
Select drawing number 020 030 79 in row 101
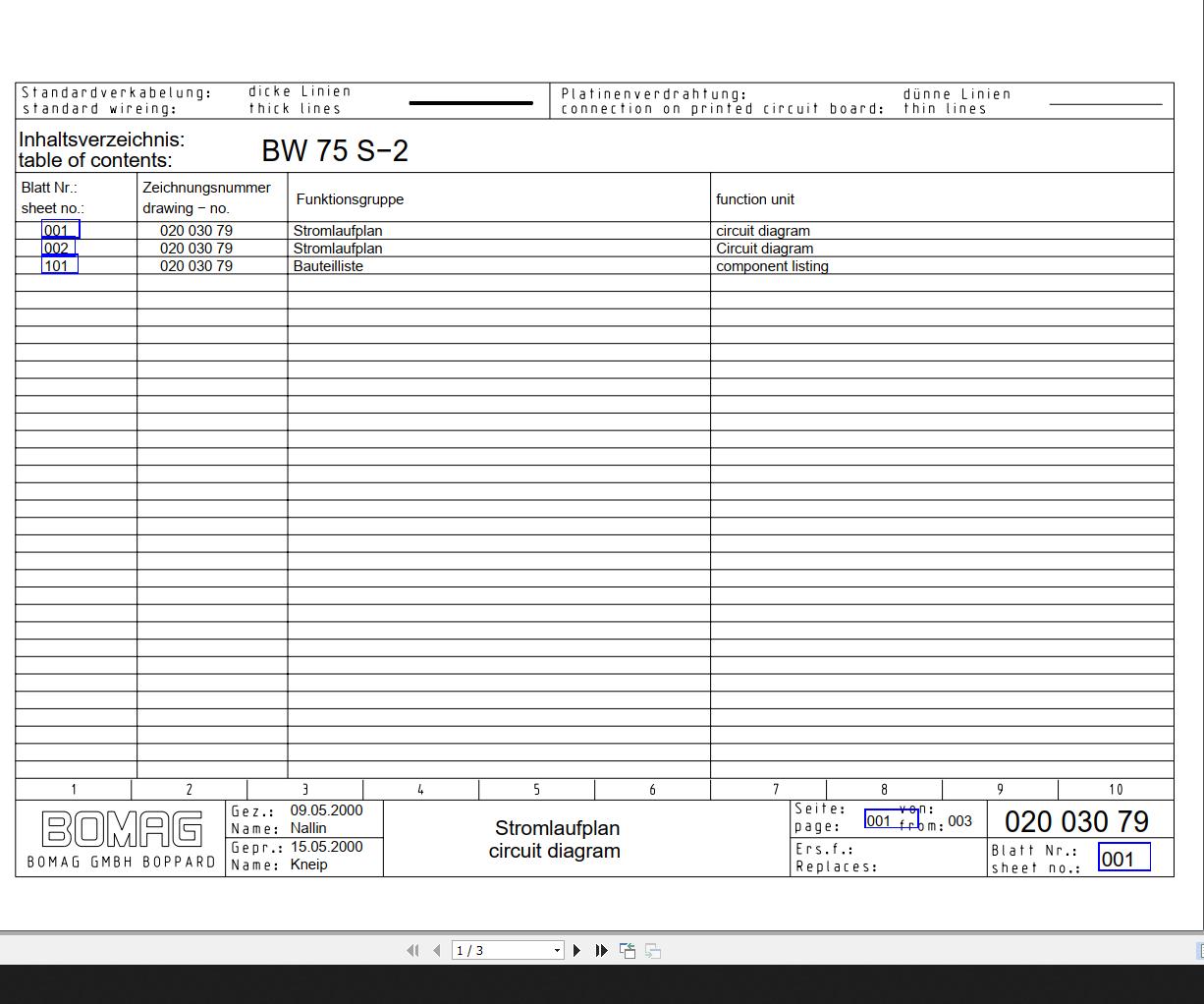pos(196,266)
